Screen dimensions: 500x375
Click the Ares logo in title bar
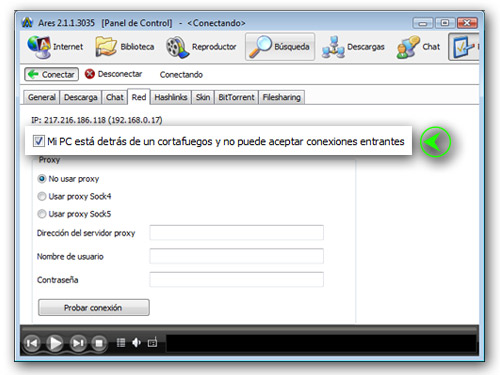tap(27, 23)
